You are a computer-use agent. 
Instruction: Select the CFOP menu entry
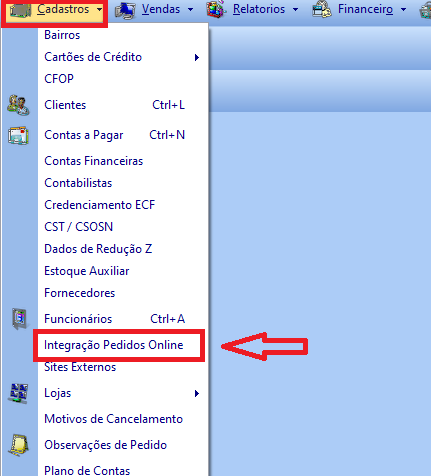point(59,79)
